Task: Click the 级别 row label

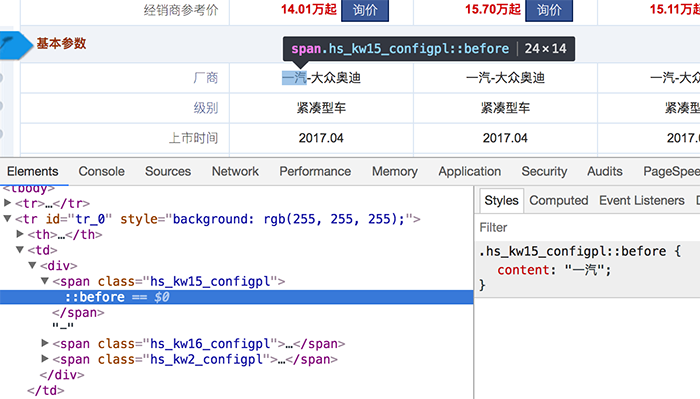Action: tap(206, 108)
